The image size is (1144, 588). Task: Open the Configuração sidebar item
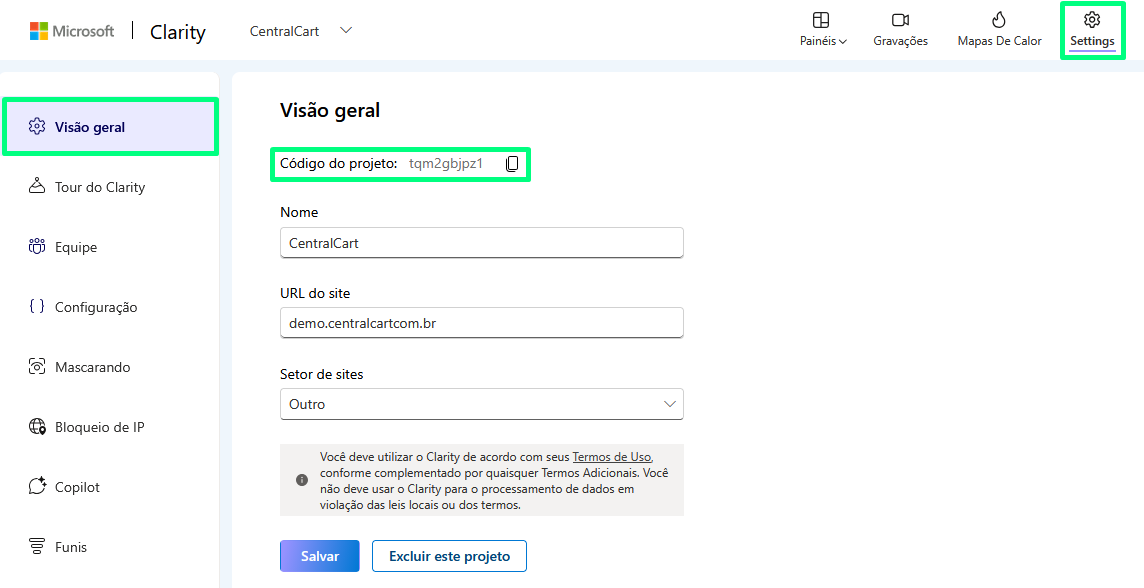click(97, 307)
